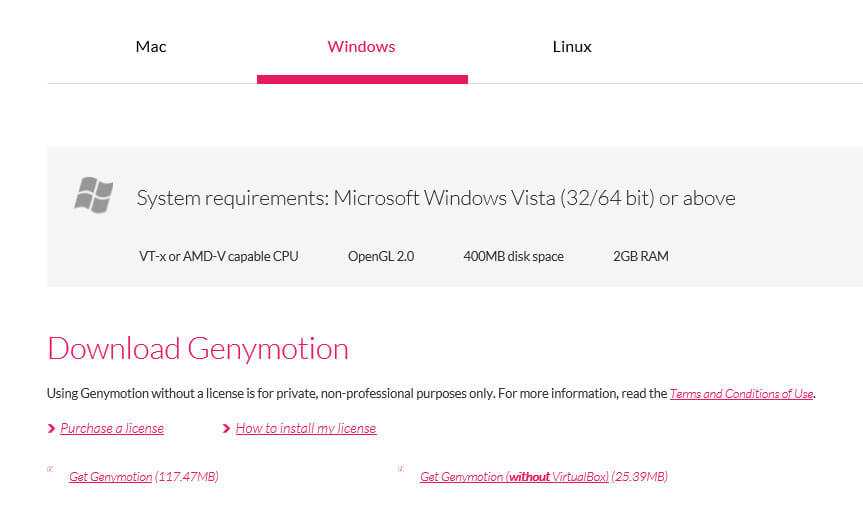
Task: Click the 2GB RAM requirement text
Action: tap(641, 256)
